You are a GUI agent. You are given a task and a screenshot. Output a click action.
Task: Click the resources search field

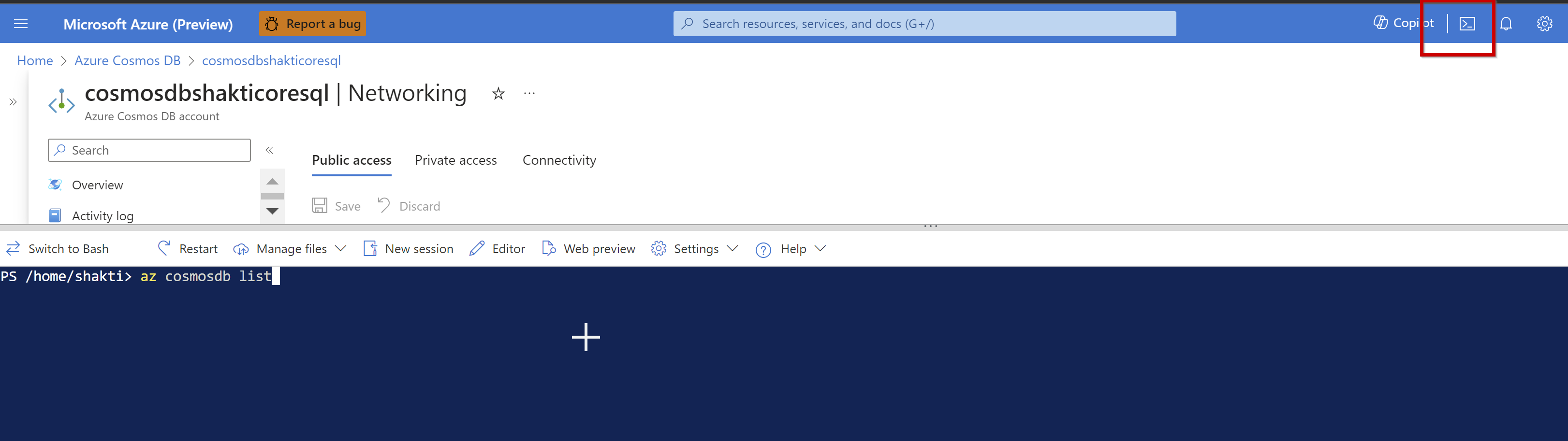(924, 23)
